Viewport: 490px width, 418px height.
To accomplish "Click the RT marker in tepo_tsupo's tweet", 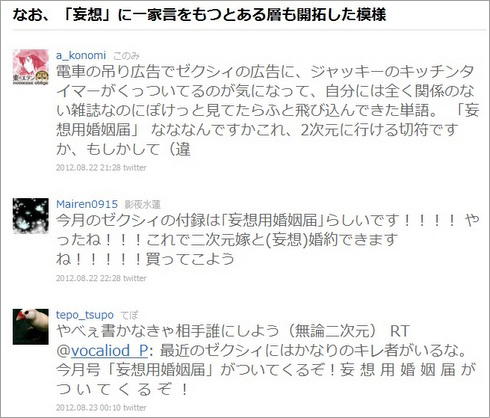I will tap(399, 331).
